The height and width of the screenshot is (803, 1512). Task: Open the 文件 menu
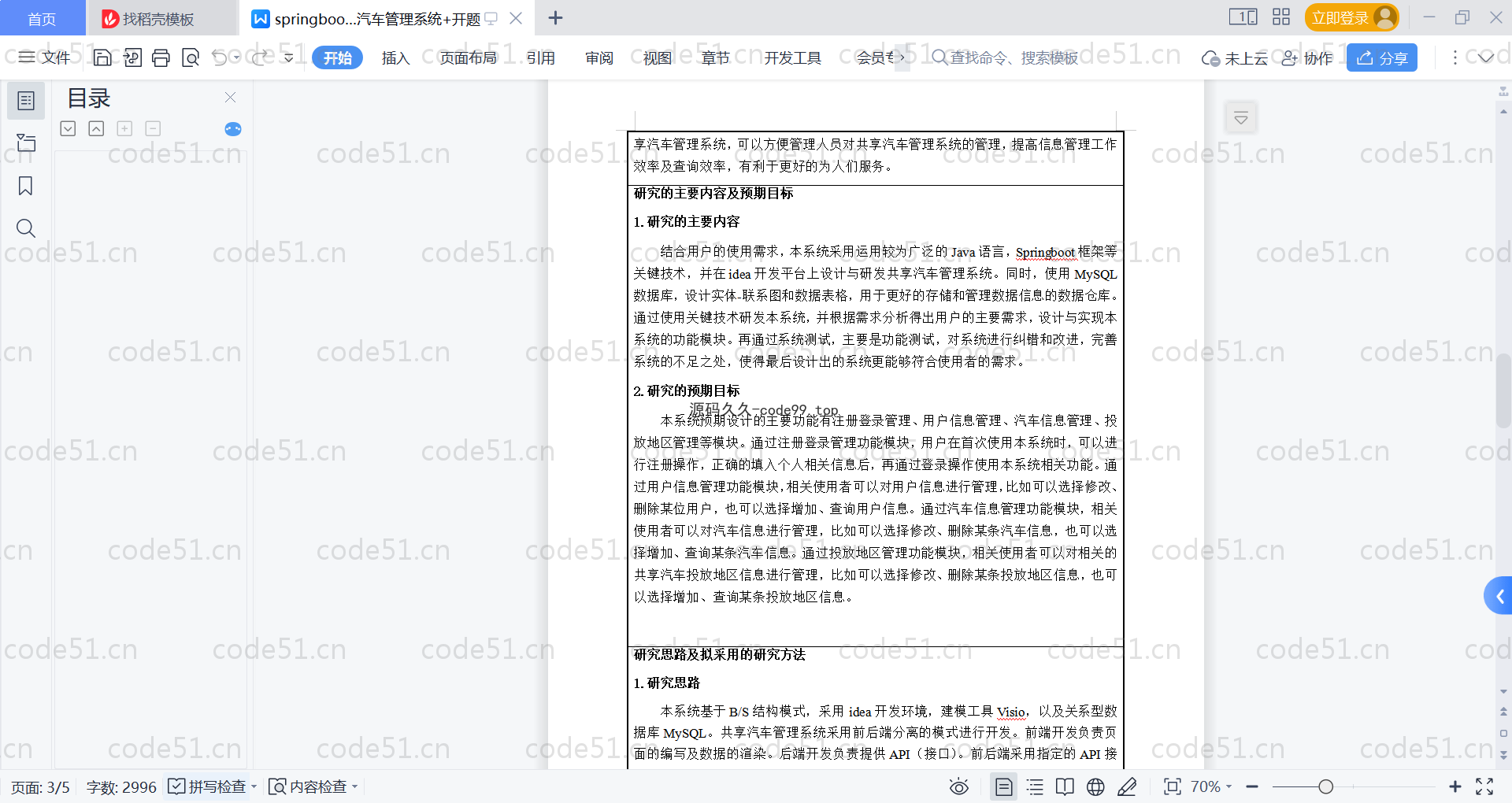click(x=44, y=57)
